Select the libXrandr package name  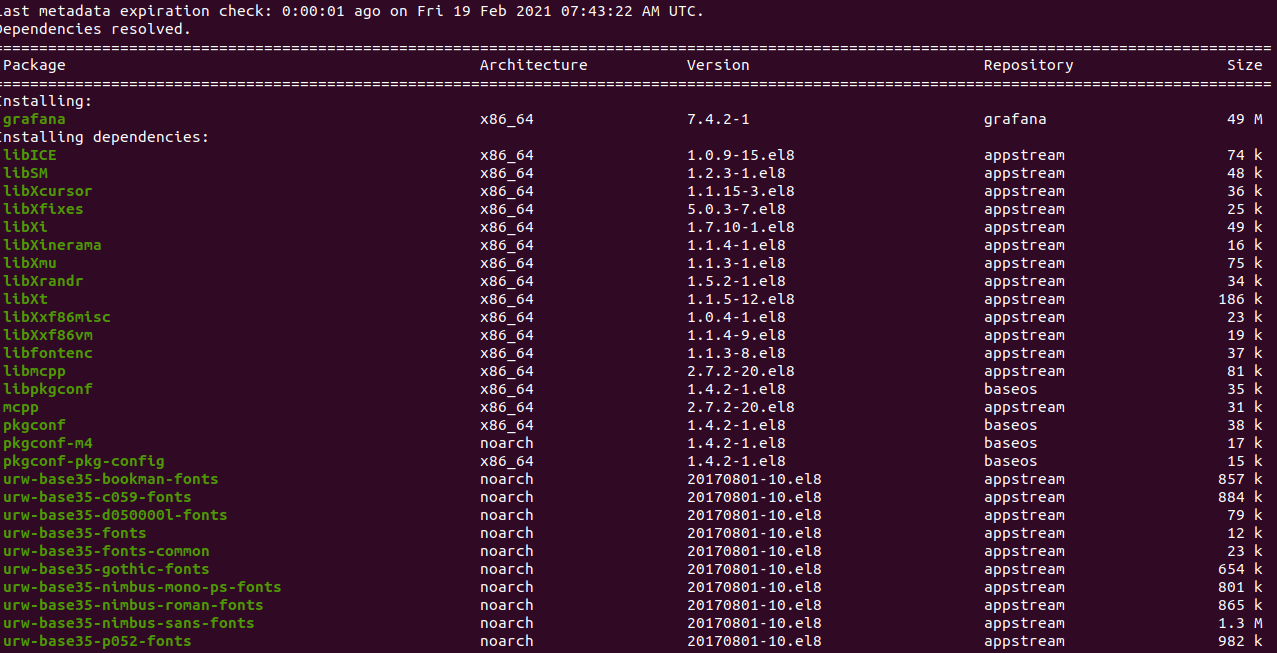click(43, 281)
